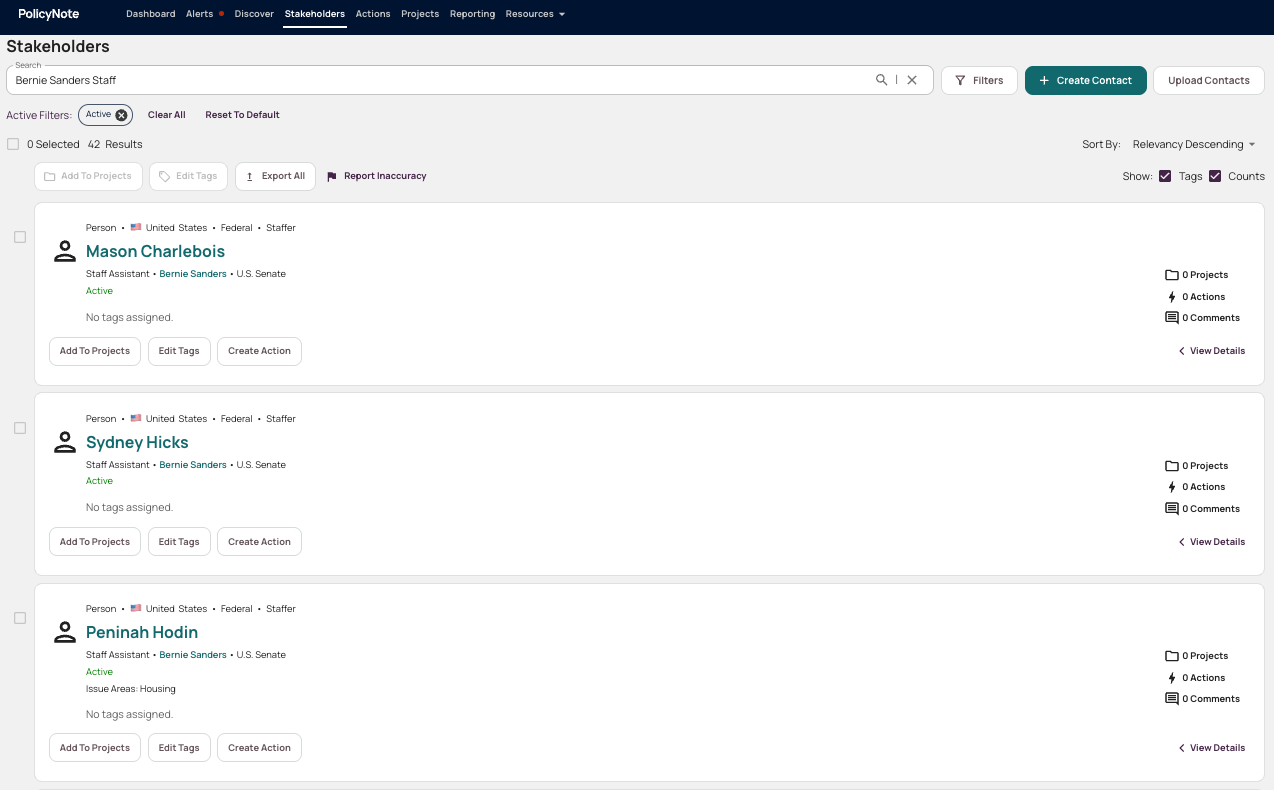Viewport: 1274px width, 790px height.
Task: Create action for Mason Charlebois
Action: 259,351
